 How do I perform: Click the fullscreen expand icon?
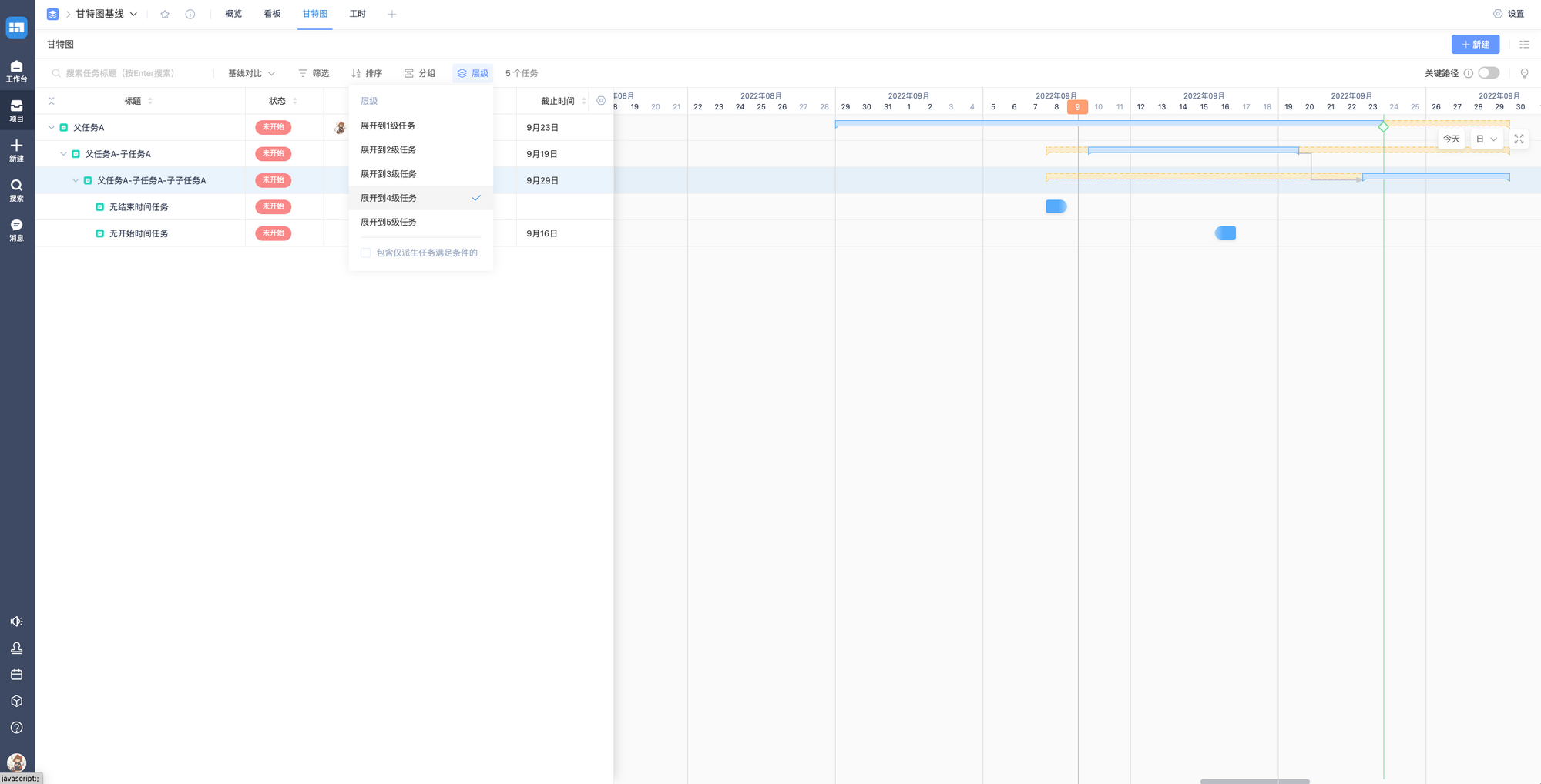(1519, 139)
